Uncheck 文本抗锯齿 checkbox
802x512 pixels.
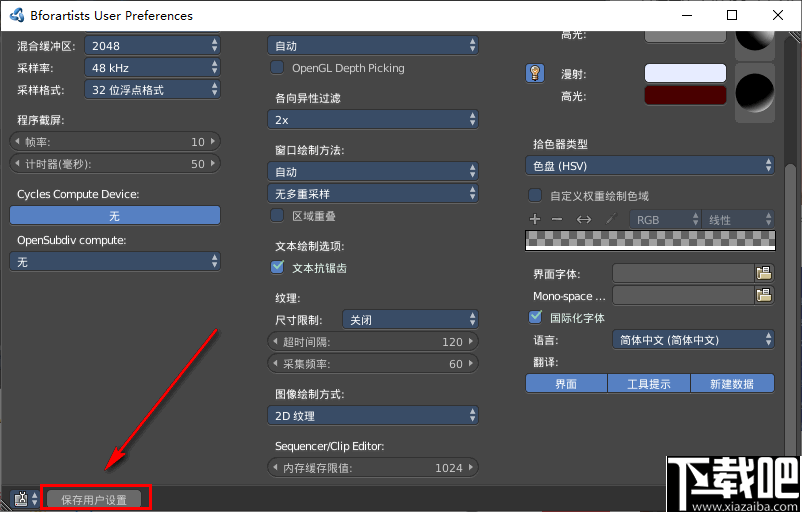tap(277, 267)
